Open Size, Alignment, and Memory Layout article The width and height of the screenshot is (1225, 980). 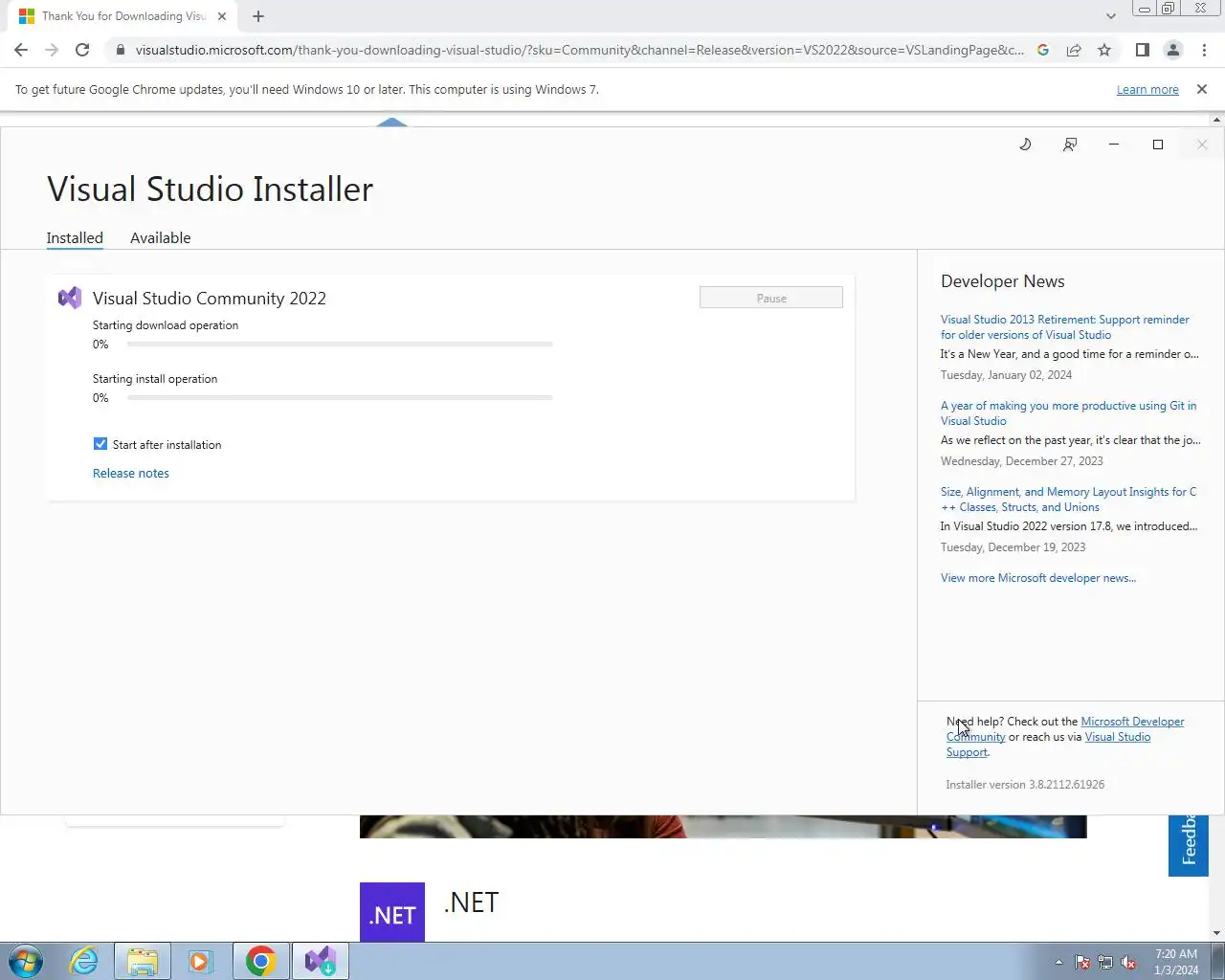point(1068,500)
